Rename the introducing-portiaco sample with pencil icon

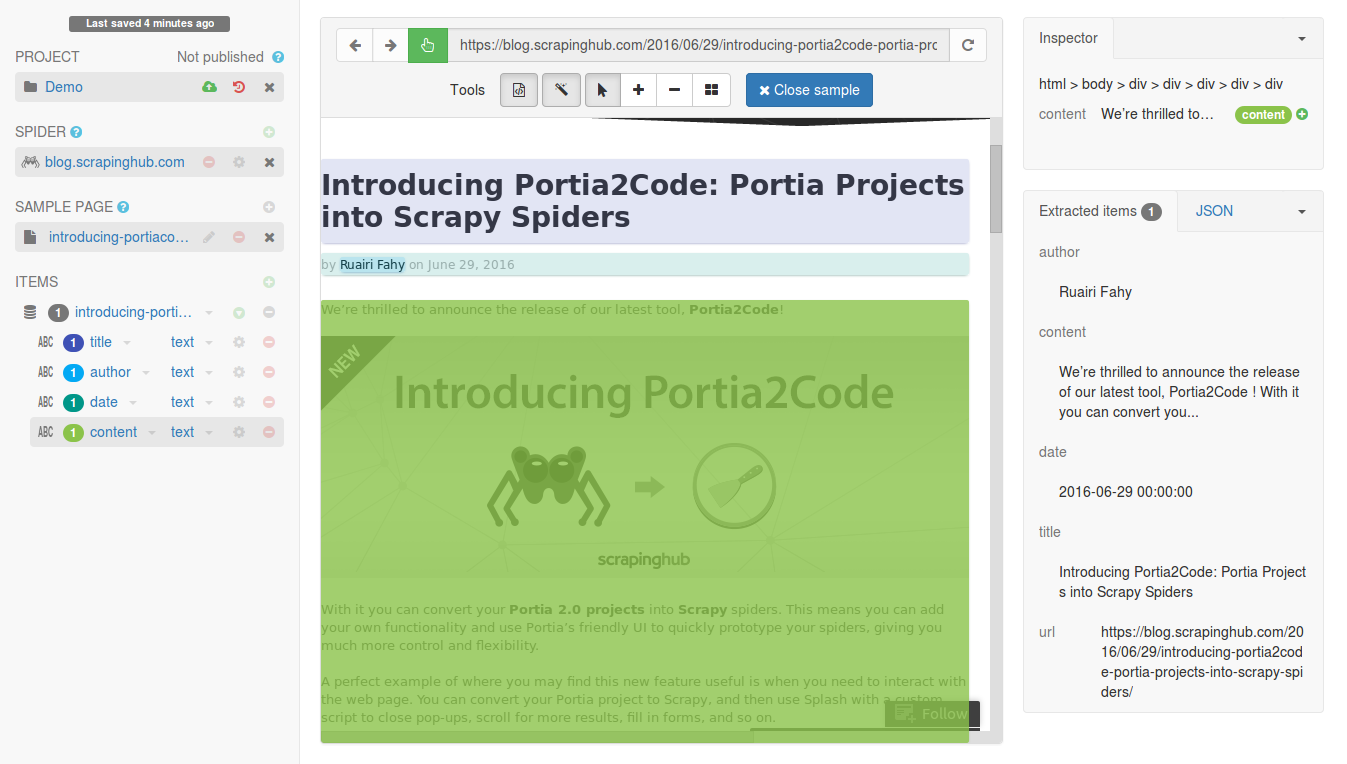(209, 237)
